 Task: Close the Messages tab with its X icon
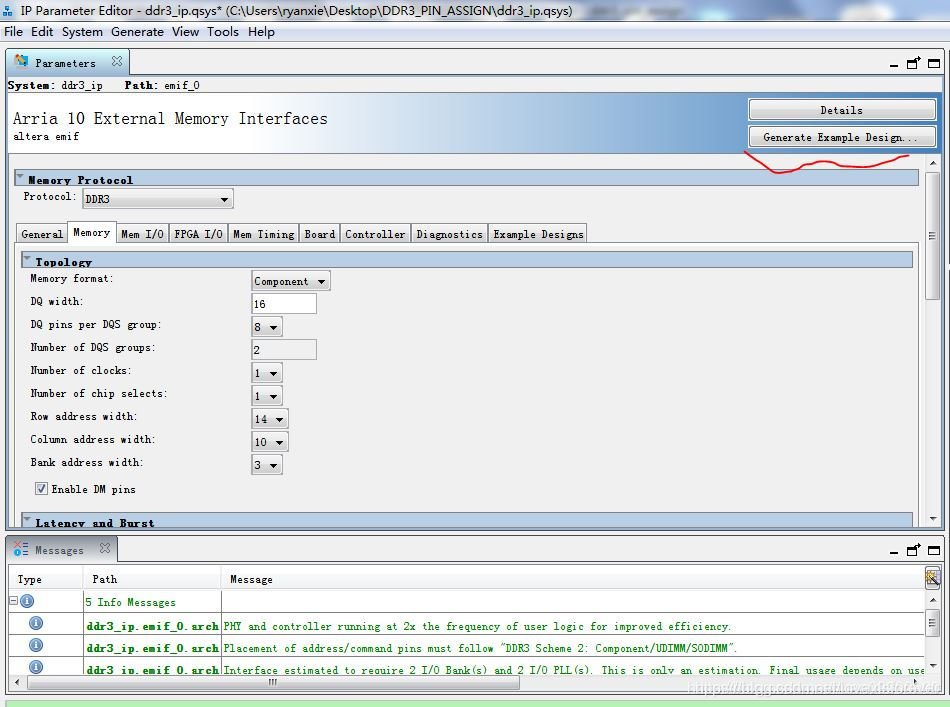pos(105,548)
